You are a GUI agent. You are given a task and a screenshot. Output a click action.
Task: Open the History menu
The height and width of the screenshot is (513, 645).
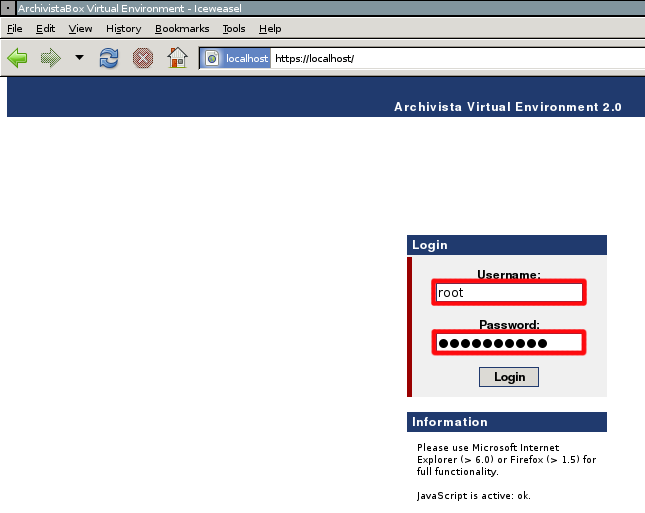tap(123, 28)
